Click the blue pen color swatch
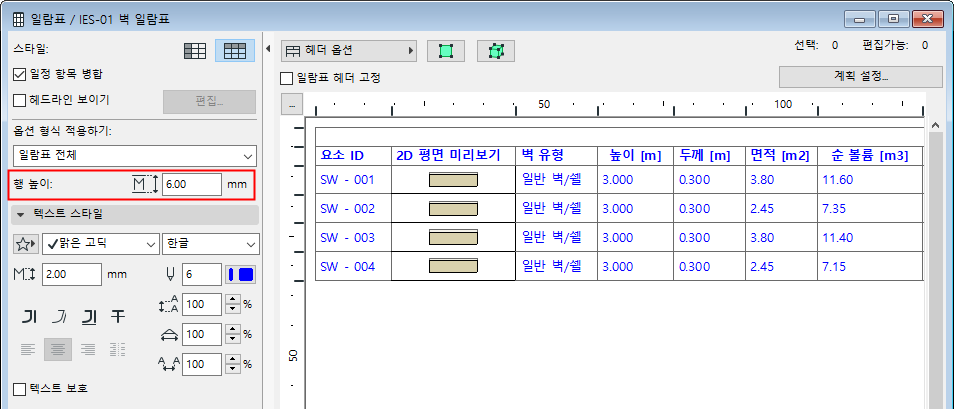 (241, 274)
